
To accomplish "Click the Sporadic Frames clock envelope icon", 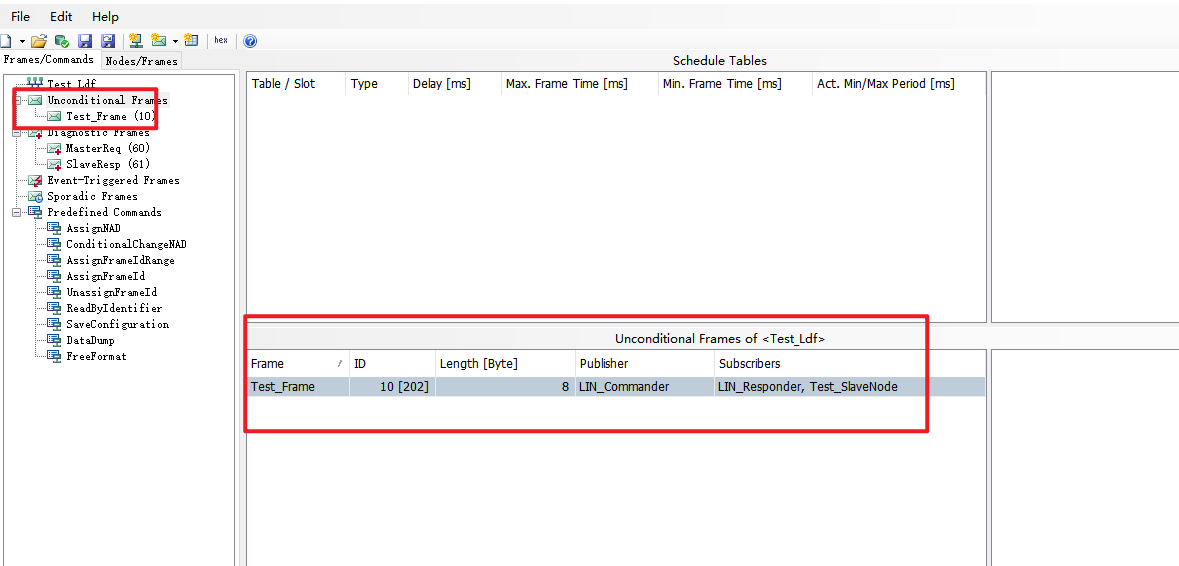I will [35, 197].
